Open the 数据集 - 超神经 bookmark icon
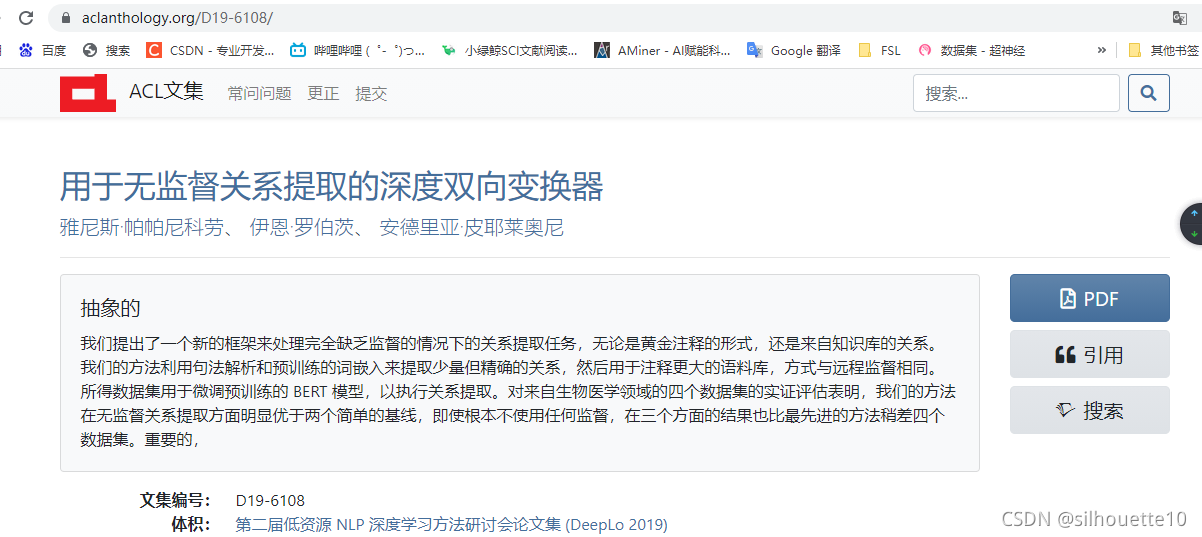Screen dimensions: 1202x537 click(x=925, y=50)
